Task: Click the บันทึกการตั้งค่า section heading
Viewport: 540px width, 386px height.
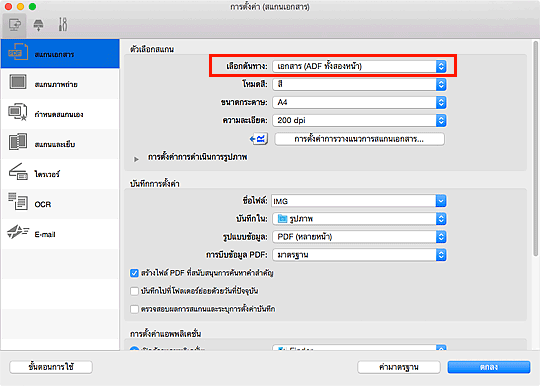Action: [155, 184]
